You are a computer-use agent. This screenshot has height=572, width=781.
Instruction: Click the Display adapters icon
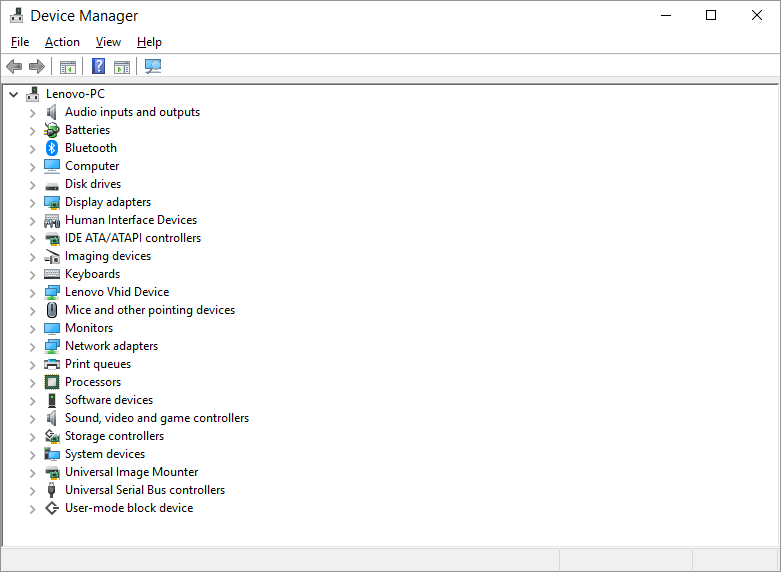(x=52, y=202)
